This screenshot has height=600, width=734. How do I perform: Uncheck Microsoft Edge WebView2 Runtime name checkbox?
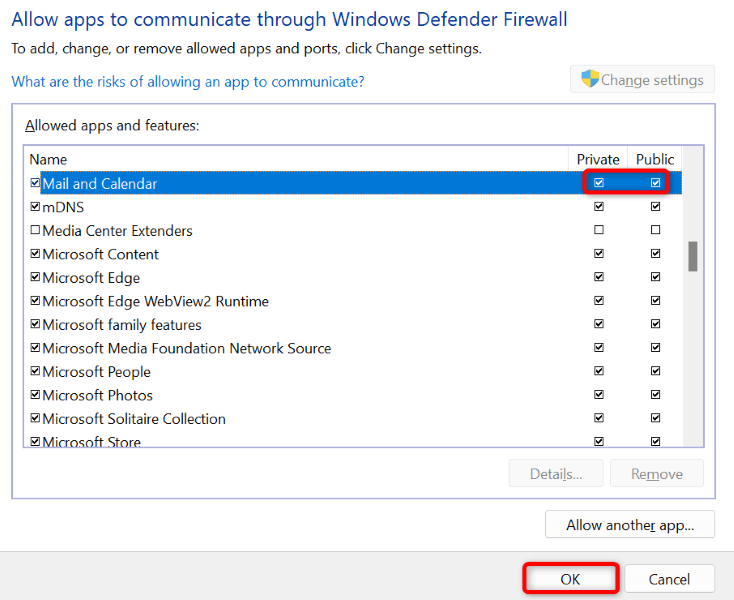(x=35, y=300)
